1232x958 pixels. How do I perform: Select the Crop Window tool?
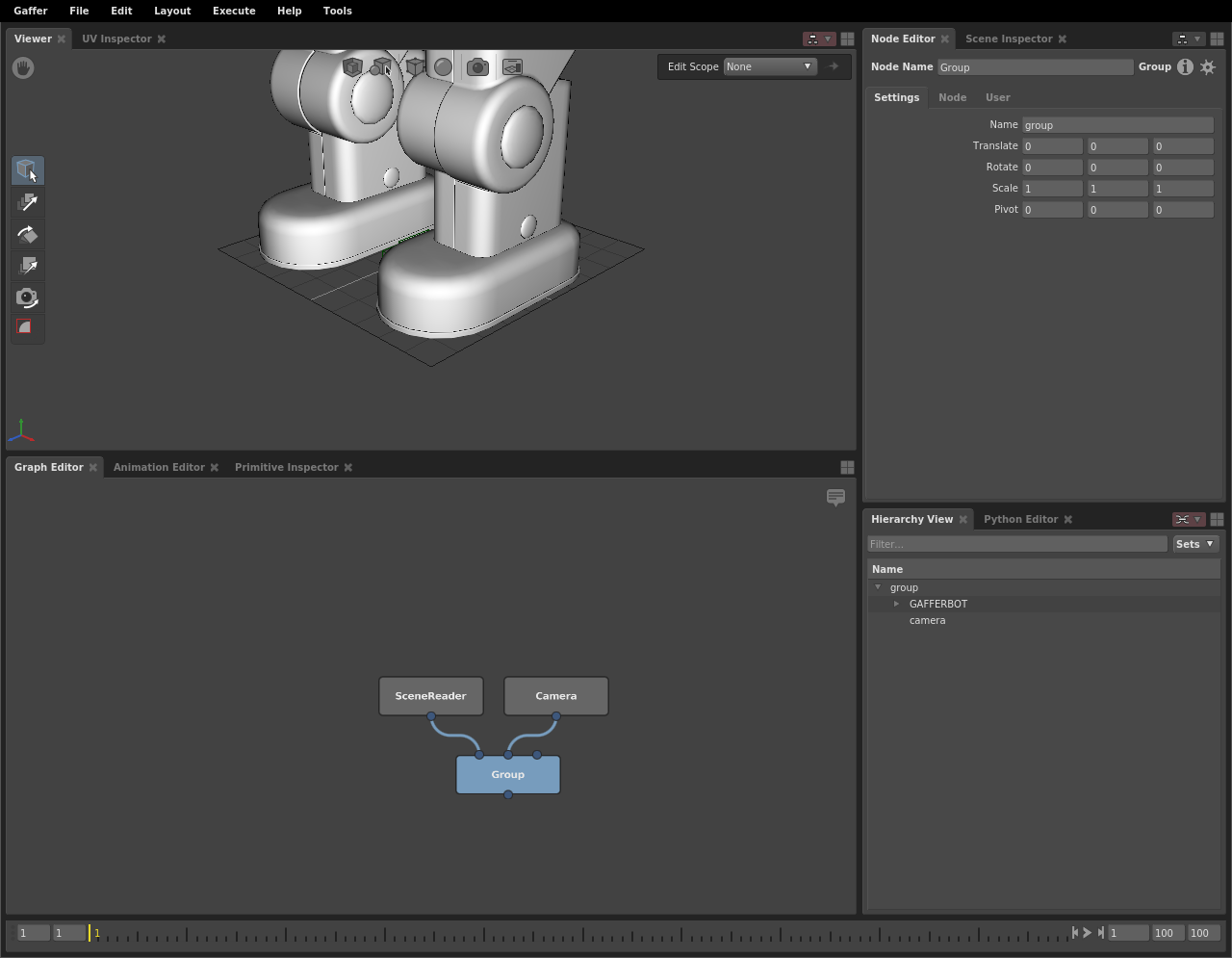pyautogui.click(x=27, y=328)
